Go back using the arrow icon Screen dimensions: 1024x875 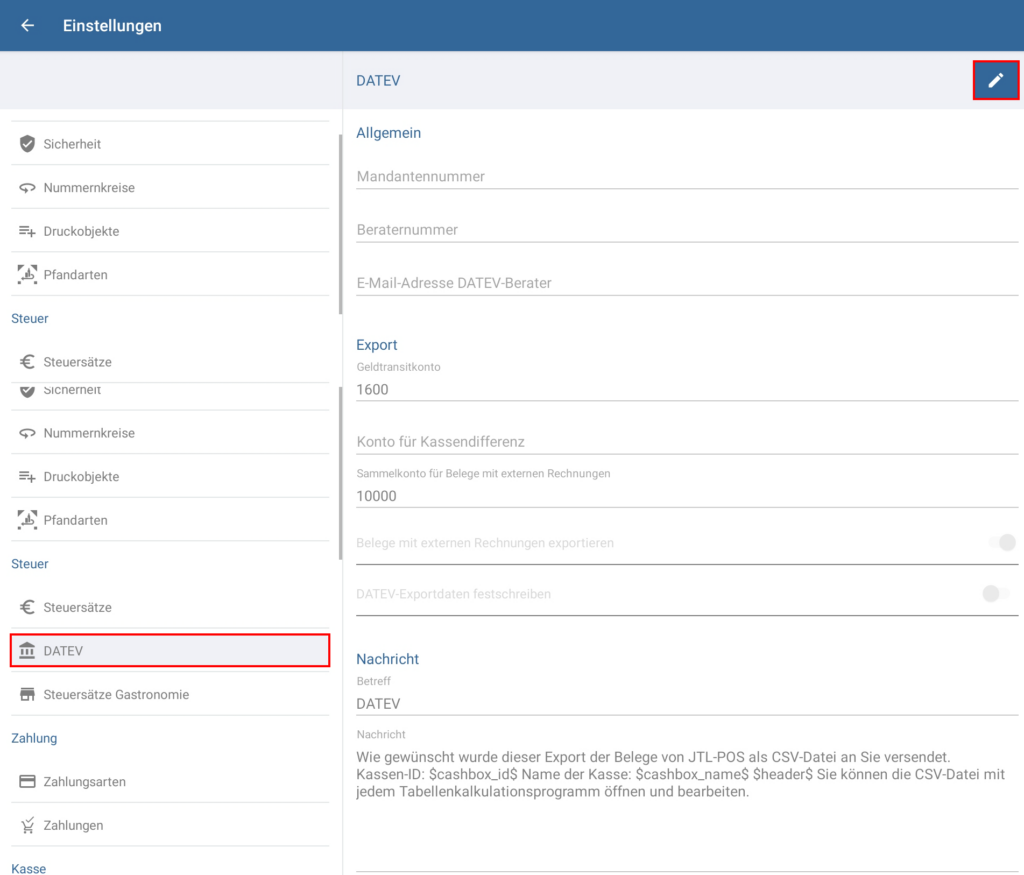[x=27, y=26]
